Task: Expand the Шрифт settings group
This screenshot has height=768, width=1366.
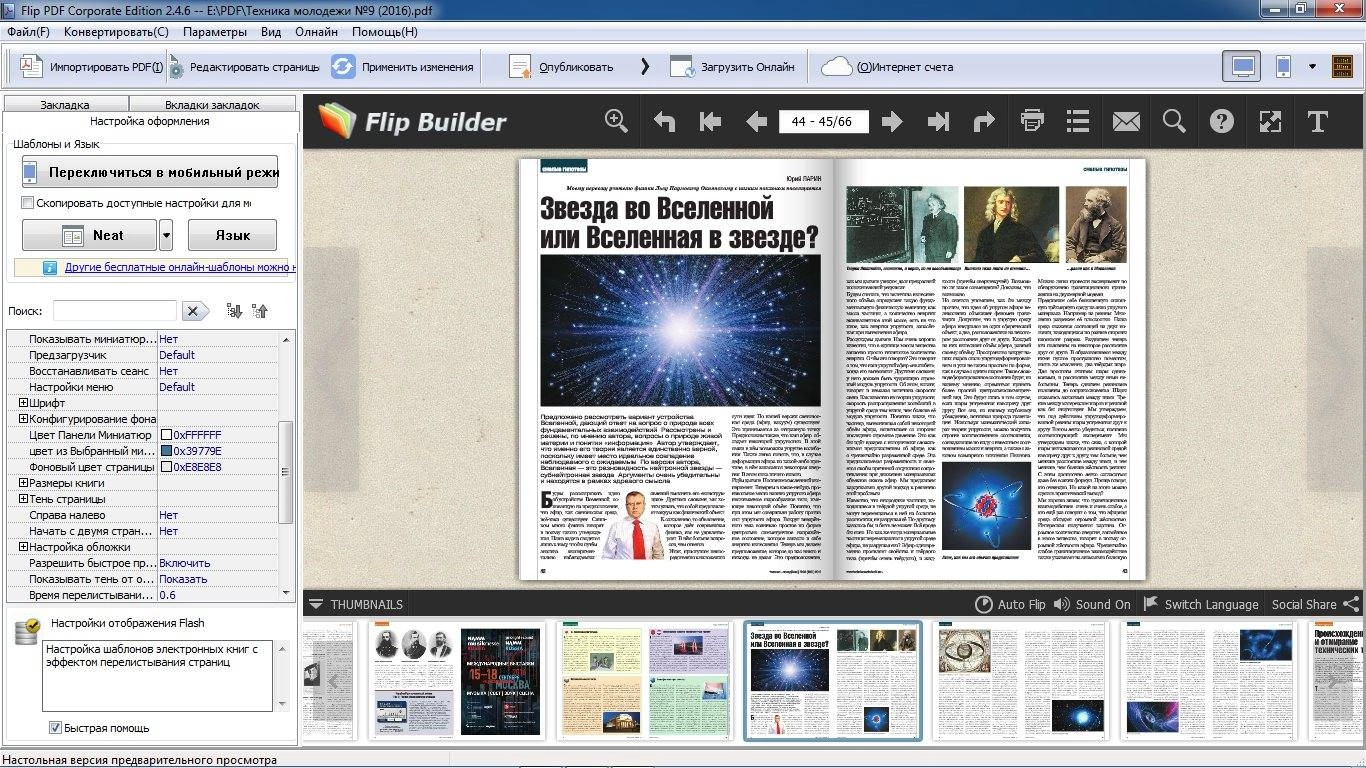Action: [24, 403]
